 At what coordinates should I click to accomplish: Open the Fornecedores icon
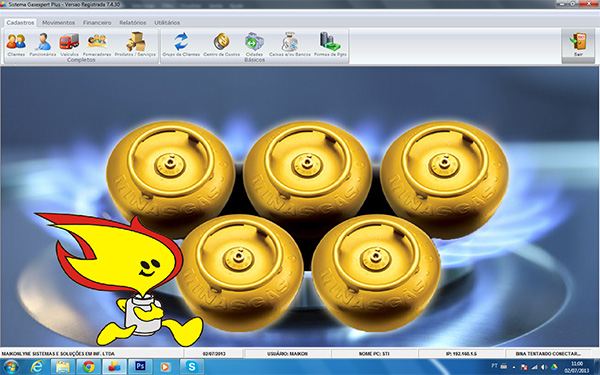(97, 45)
